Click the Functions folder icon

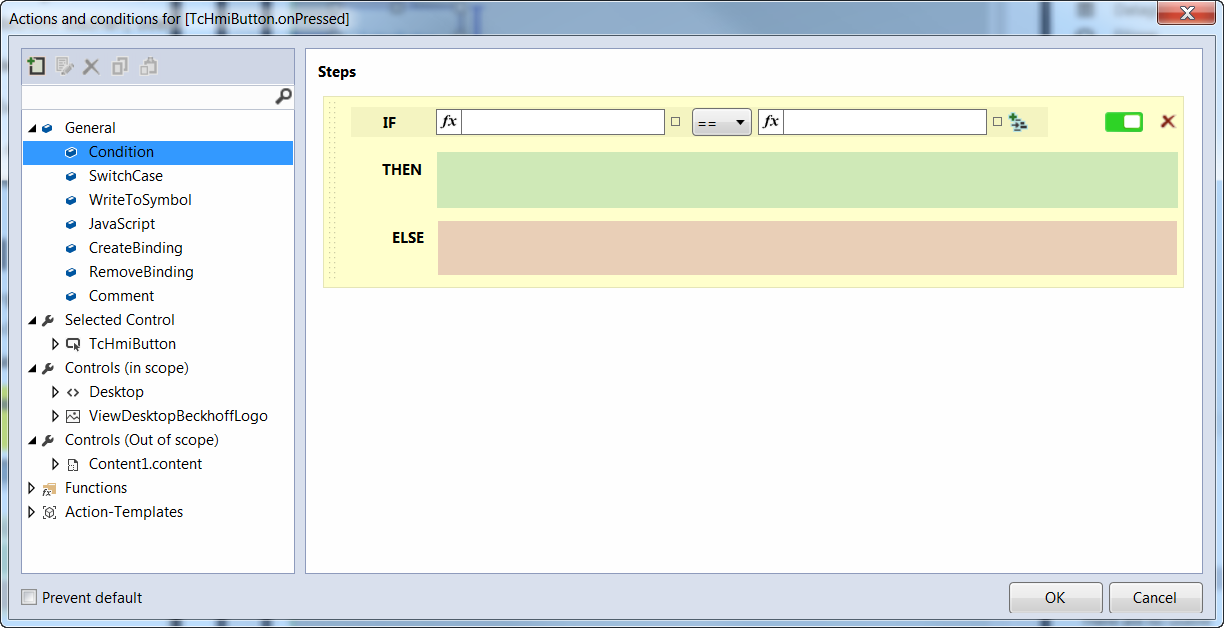tap(48, 488)
